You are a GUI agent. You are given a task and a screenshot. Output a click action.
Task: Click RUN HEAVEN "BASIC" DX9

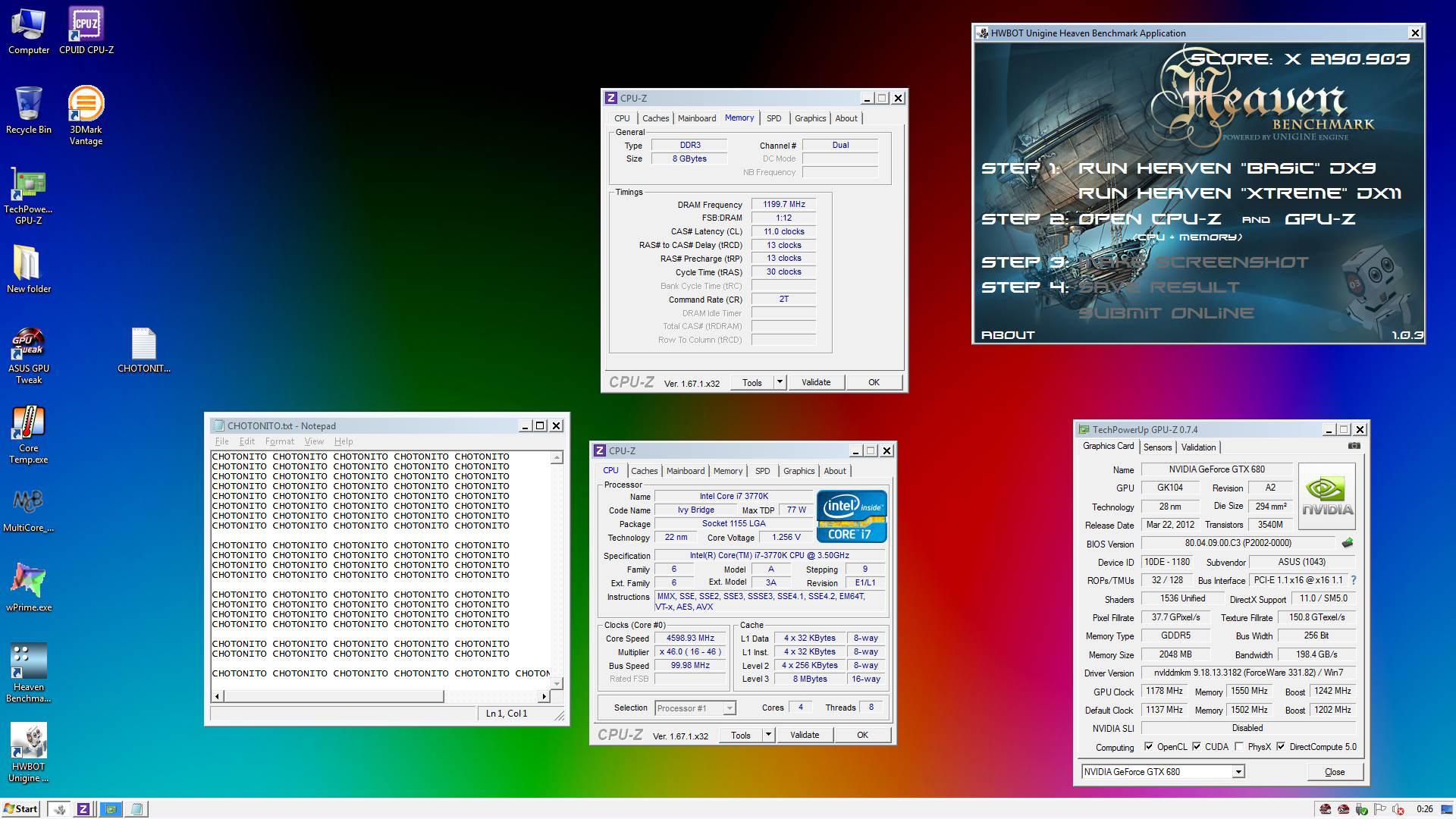[x=1227, y=168]
